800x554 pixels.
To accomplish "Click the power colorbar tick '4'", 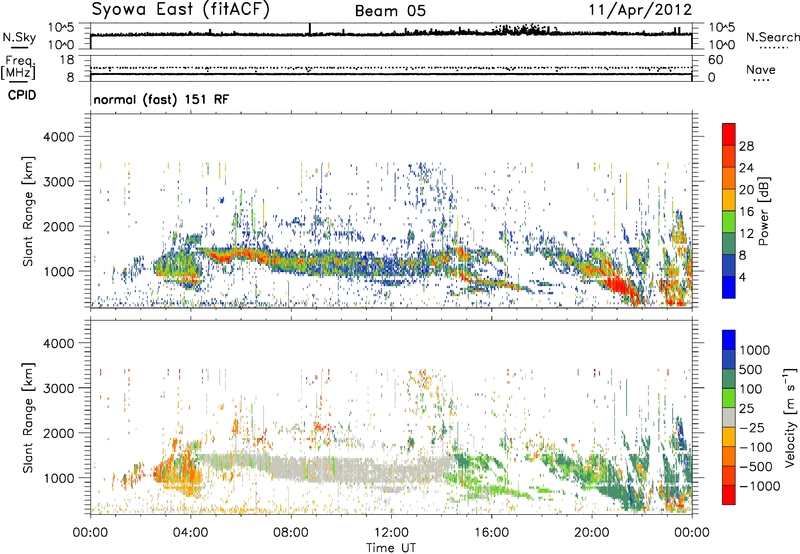I will [x=742, y=278].
